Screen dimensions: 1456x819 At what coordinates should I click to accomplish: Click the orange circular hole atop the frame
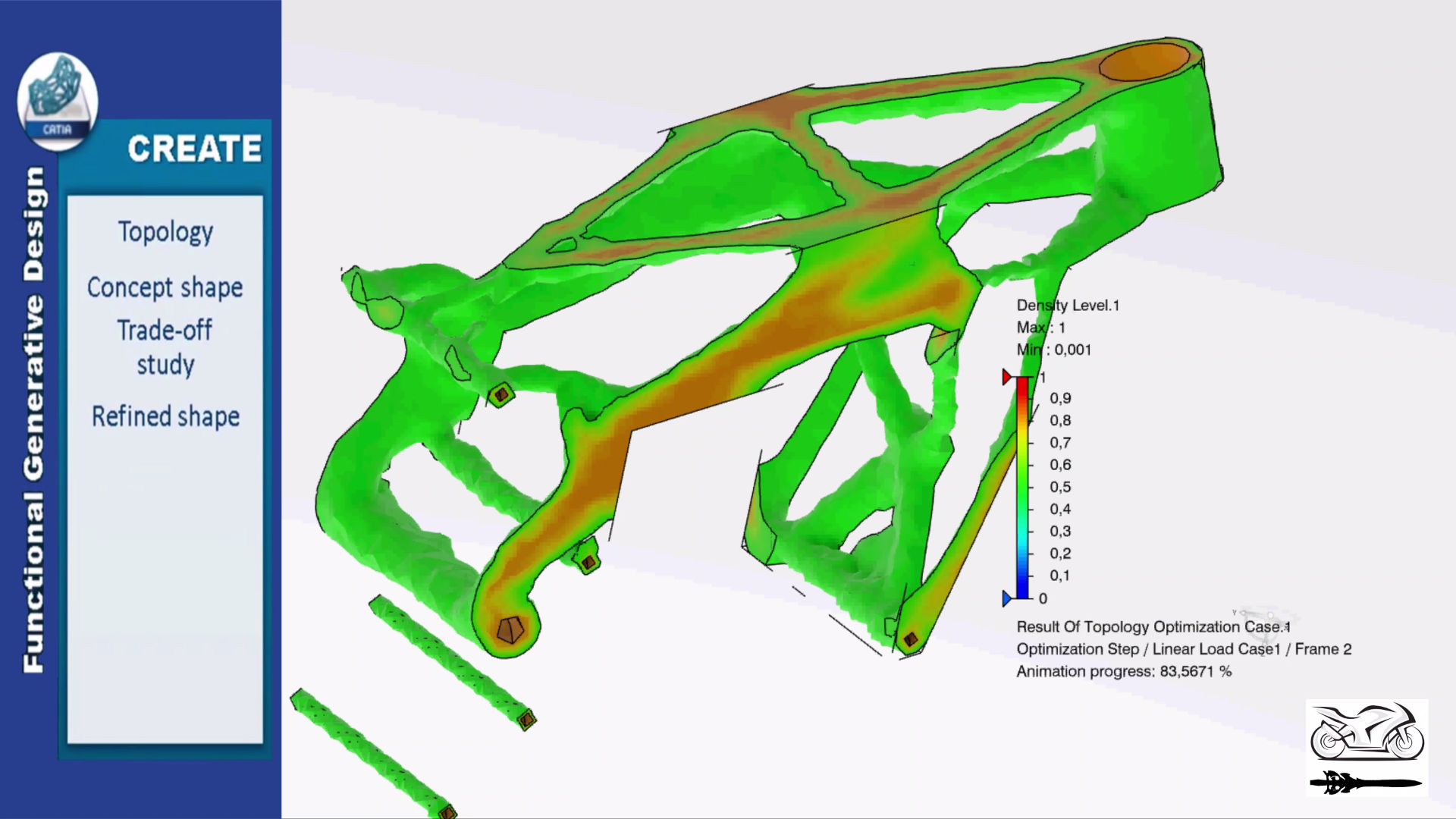point(1145,61)
